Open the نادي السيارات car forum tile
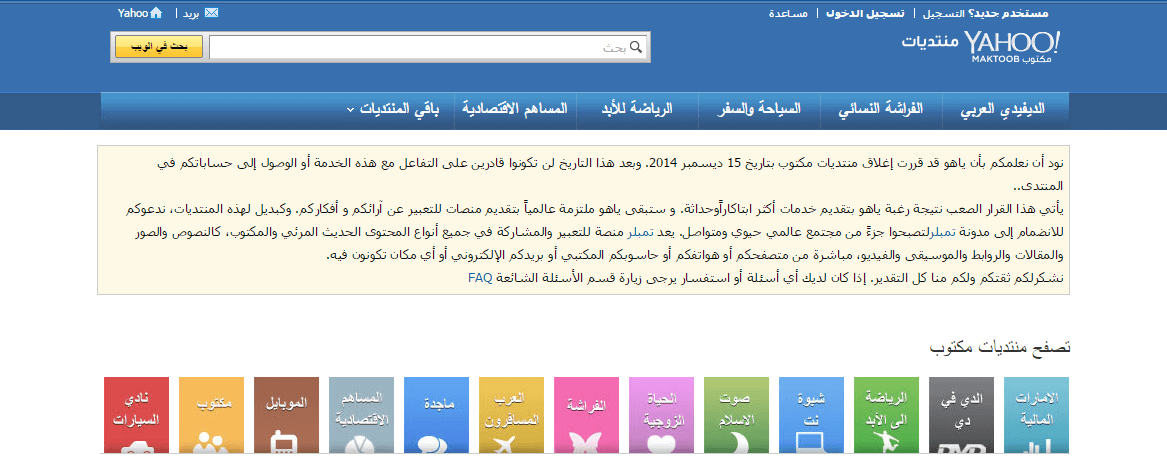This screenshot has height=461, width=1167. coord(136,415)
